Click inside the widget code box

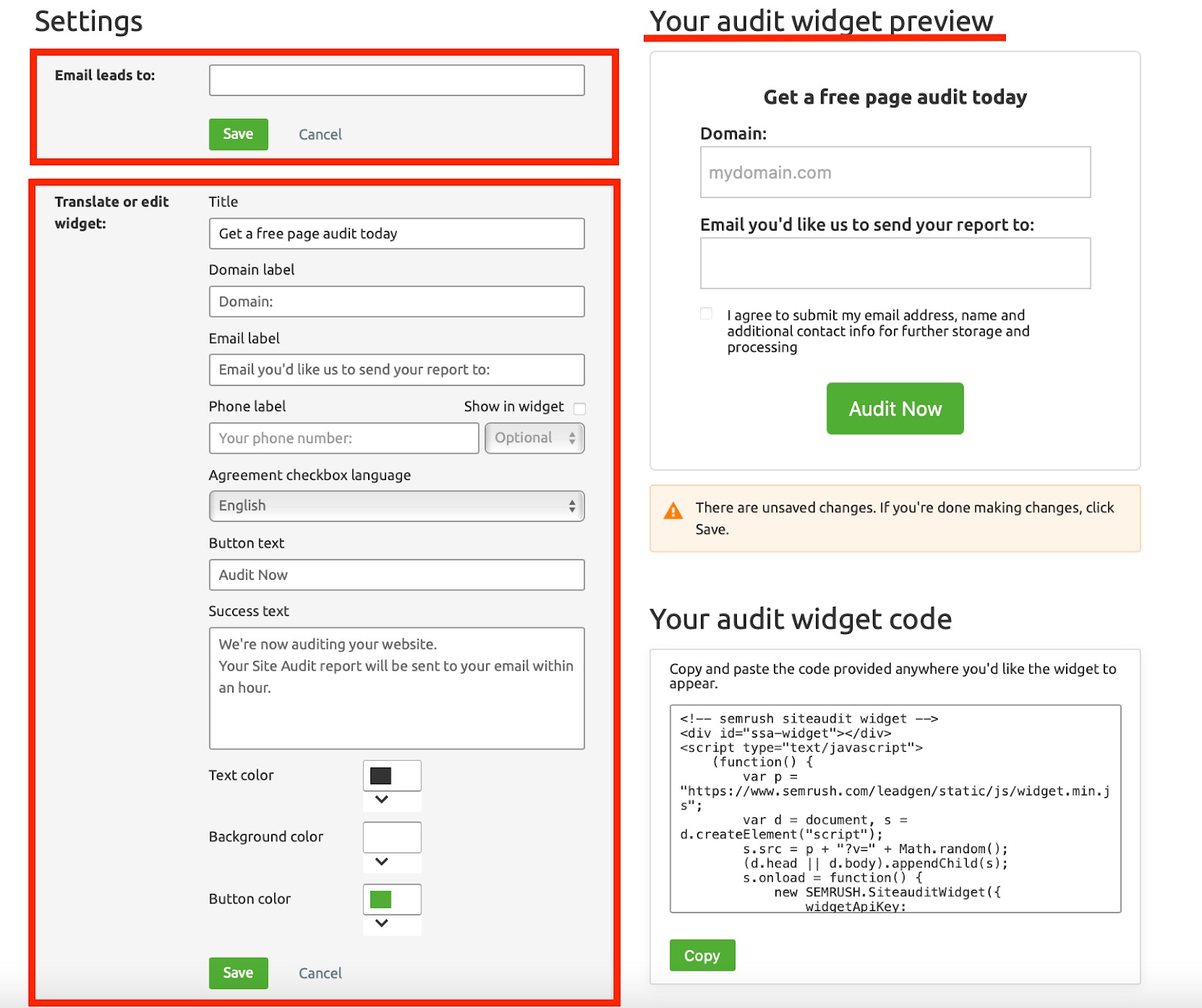point(895,809)
